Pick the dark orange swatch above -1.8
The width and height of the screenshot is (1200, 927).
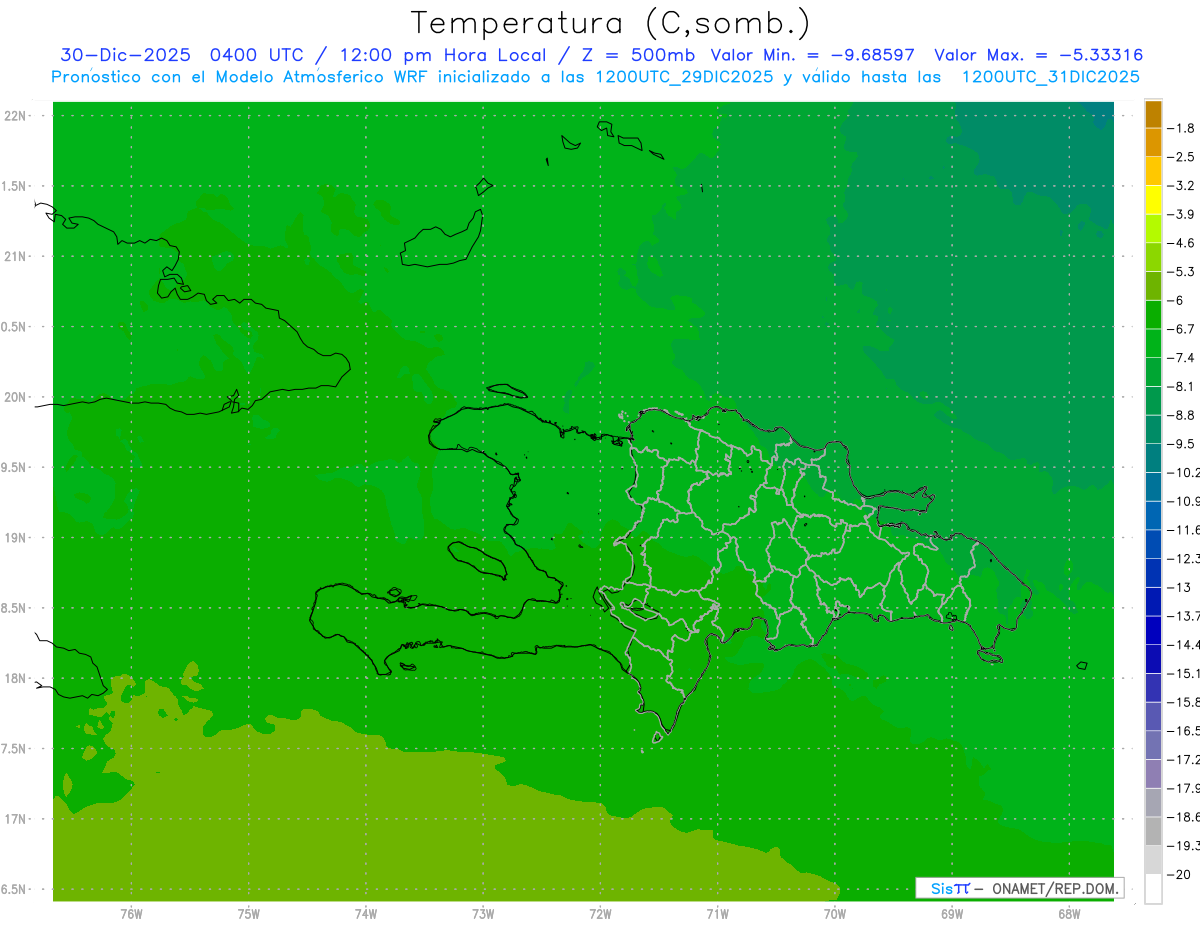coord(1153,114)
